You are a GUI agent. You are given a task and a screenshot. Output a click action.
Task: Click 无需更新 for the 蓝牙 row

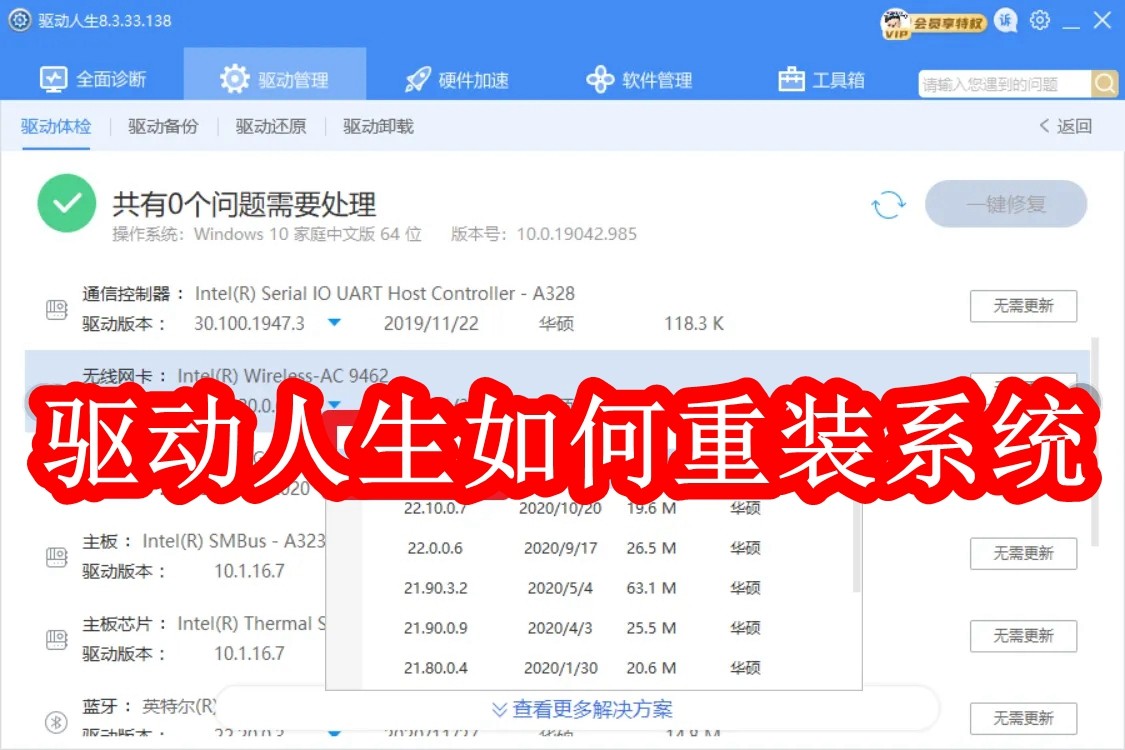pos(1023,718)
